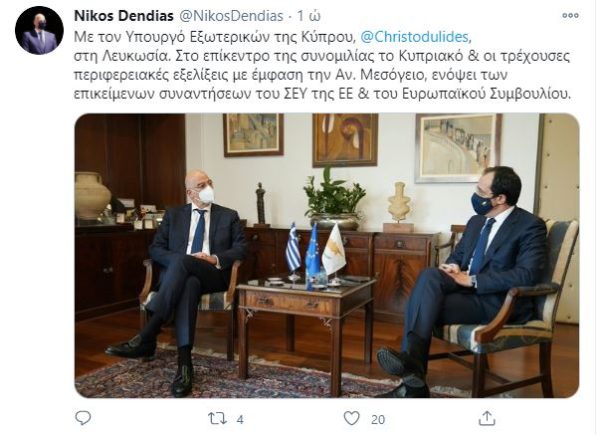The image size is (600, 435).
Task: Open the @Christodulides mention link
Action: [x=416, y=37]
